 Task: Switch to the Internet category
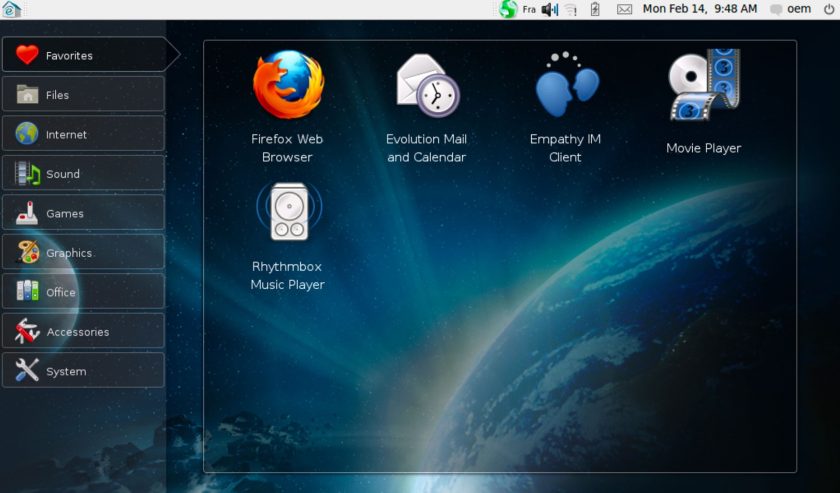click(83, 134)
